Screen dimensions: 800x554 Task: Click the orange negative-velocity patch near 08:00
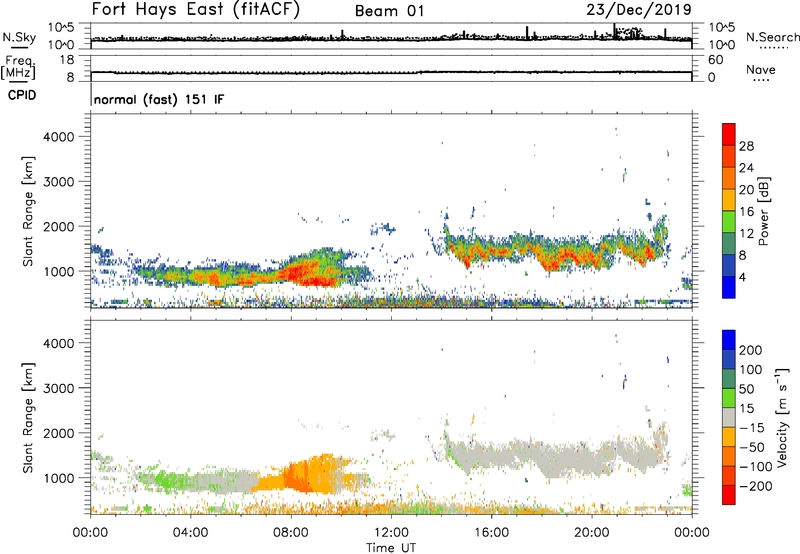(296, 477)
